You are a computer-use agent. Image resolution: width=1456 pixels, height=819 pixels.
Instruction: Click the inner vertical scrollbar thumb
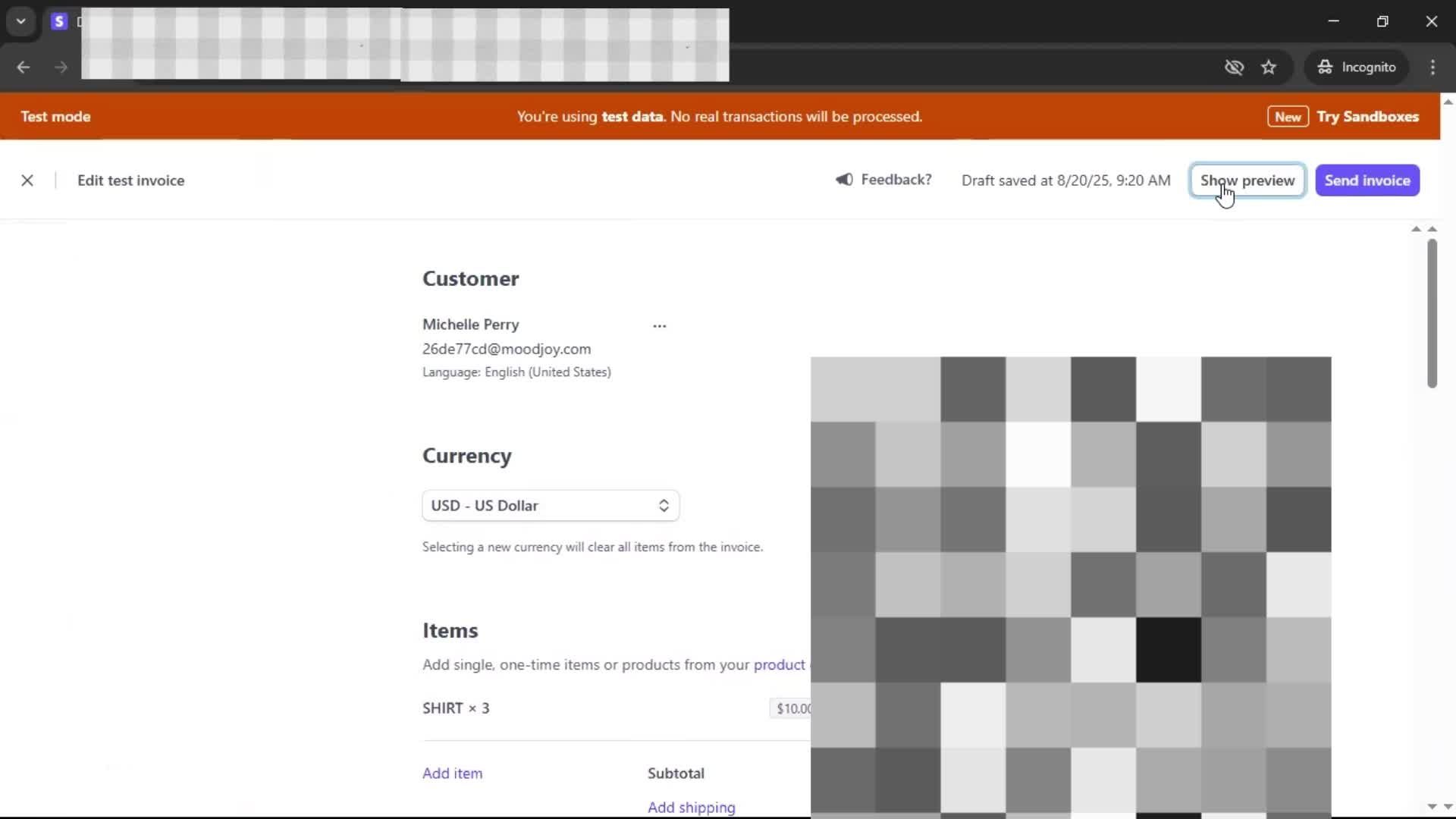click(1432, 313)
